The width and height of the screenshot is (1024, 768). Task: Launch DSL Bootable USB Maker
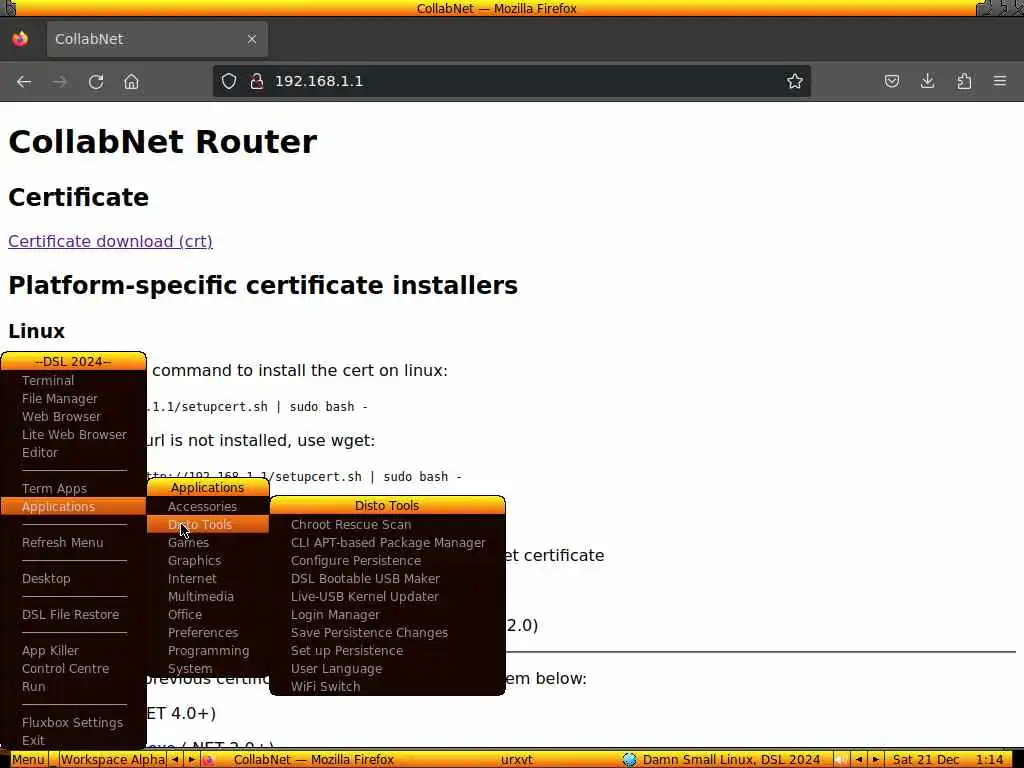click(x=387, y=578)
